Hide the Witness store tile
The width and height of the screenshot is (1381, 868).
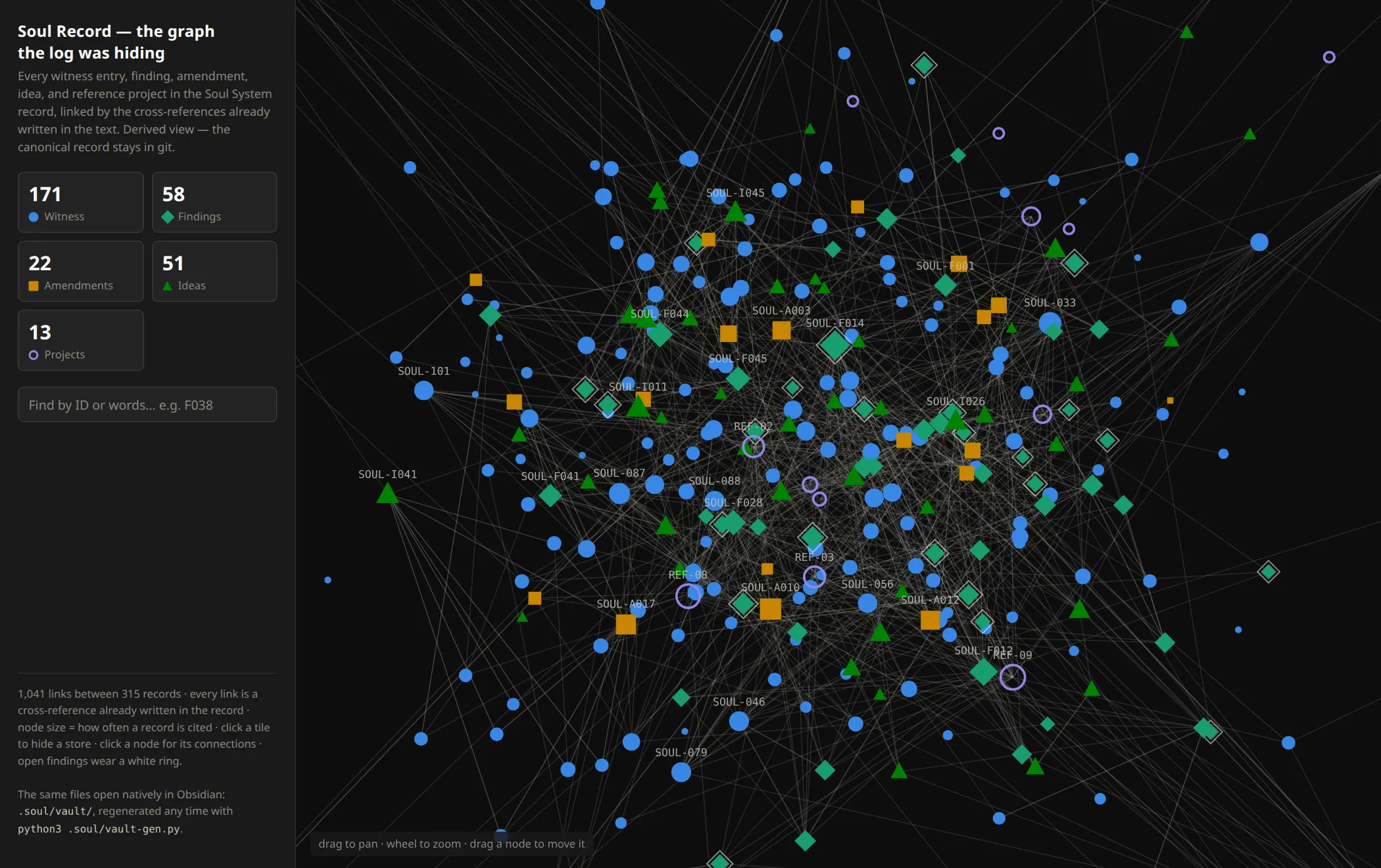pos(81,203)
